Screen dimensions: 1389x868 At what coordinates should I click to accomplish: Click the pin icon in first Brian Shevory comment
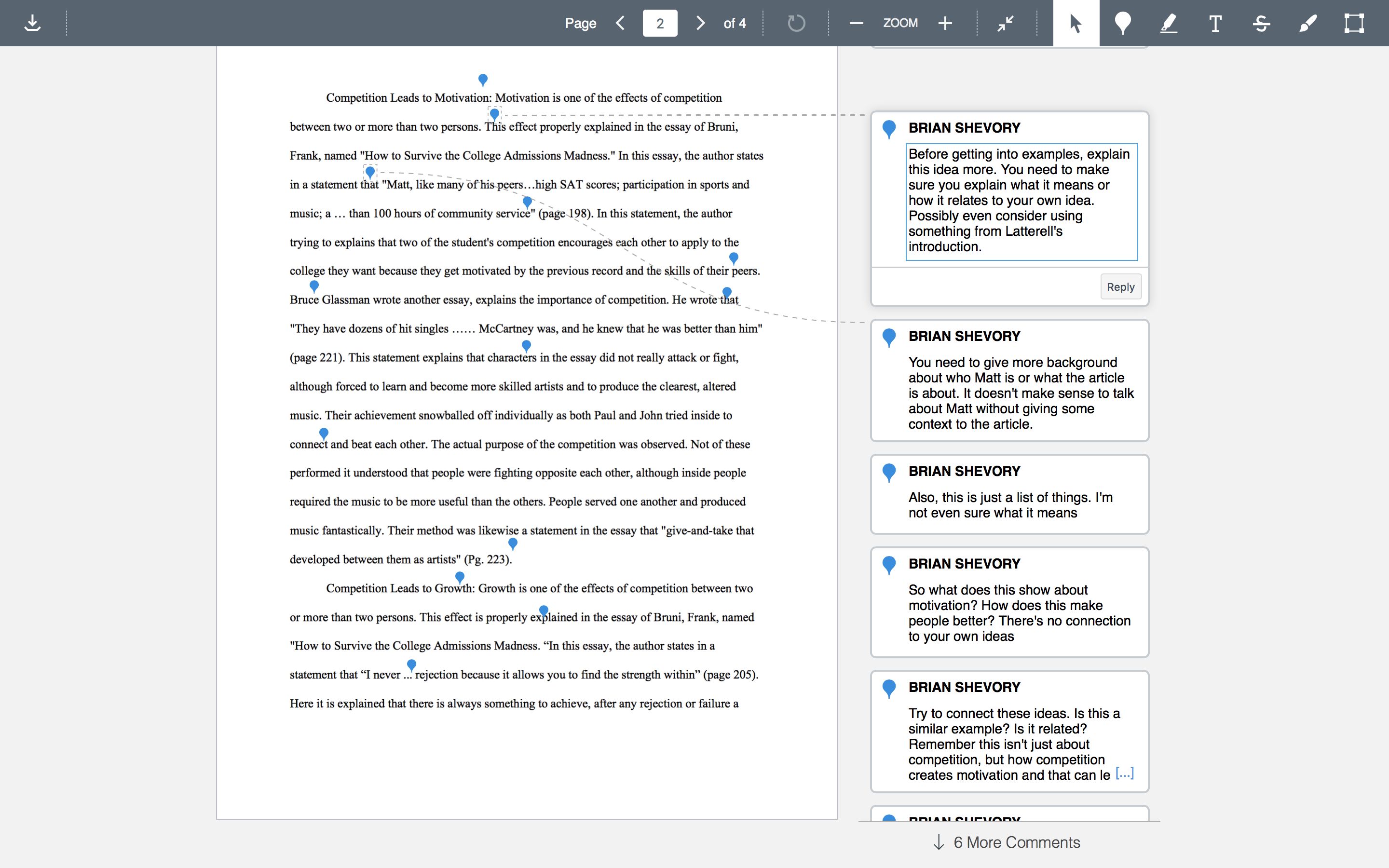tap(889, 129)
